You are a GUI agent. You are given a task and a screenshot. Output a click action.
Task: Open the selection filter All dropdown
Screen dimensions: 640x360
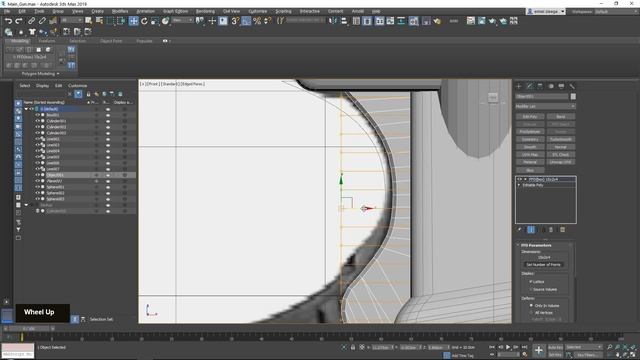point(72,20)
